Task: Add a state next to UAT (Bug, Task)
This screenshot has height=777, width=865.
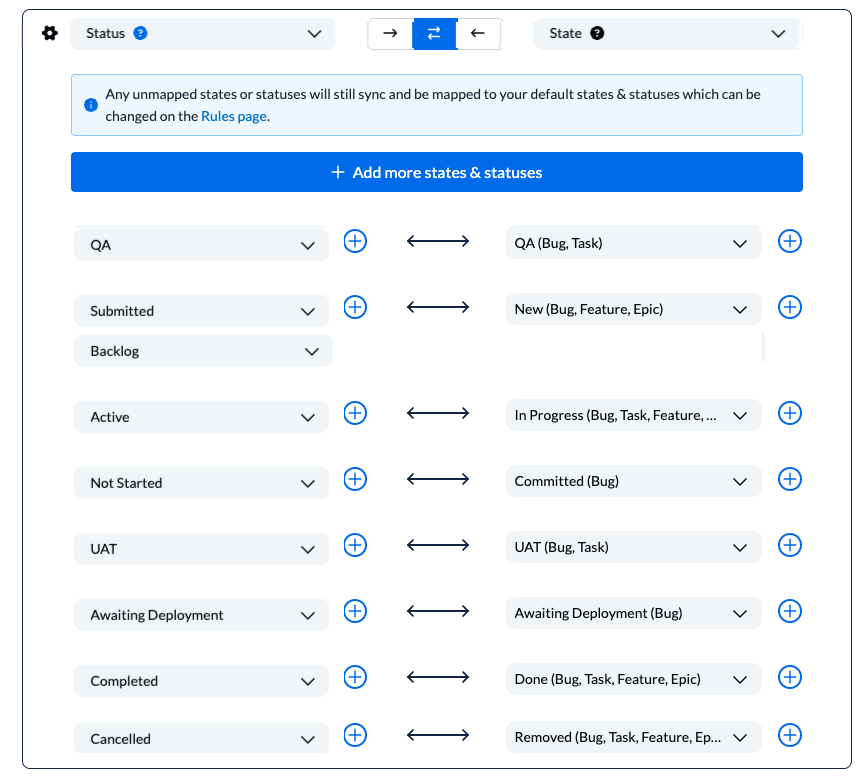Action: [790, 545]
